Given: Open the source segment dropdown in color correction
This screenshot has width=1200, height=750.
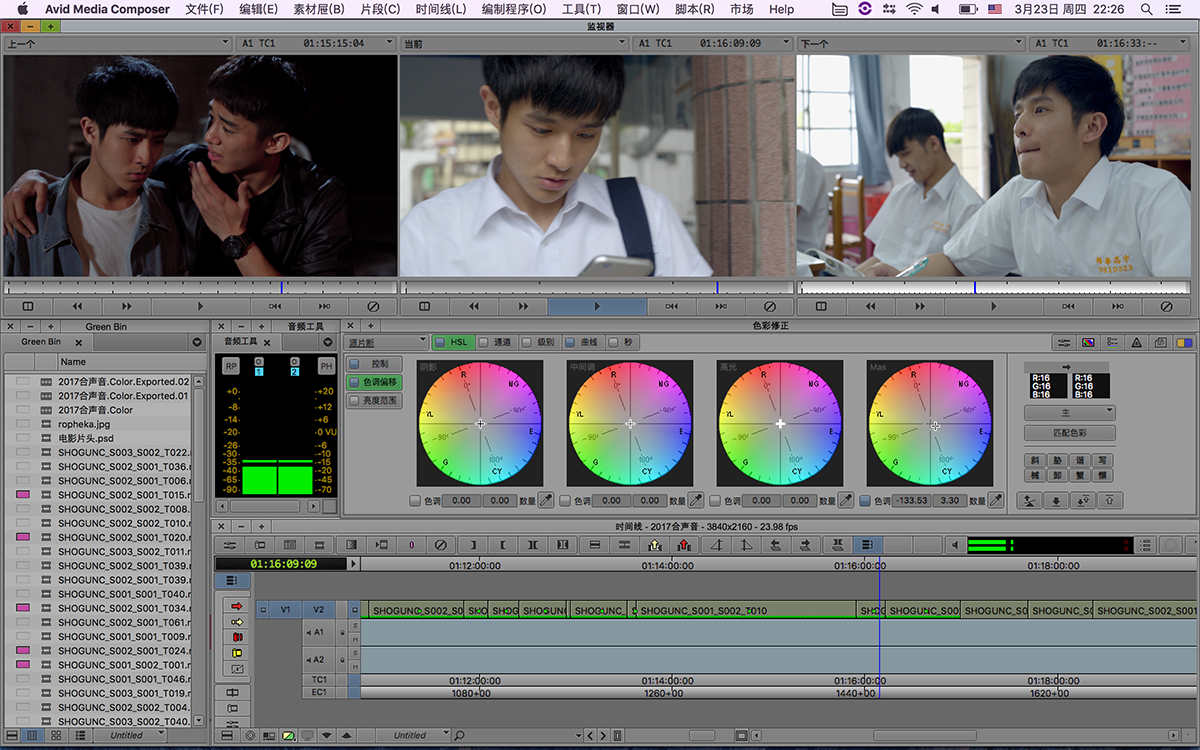Looking at the screenshot, I should 386,342.
